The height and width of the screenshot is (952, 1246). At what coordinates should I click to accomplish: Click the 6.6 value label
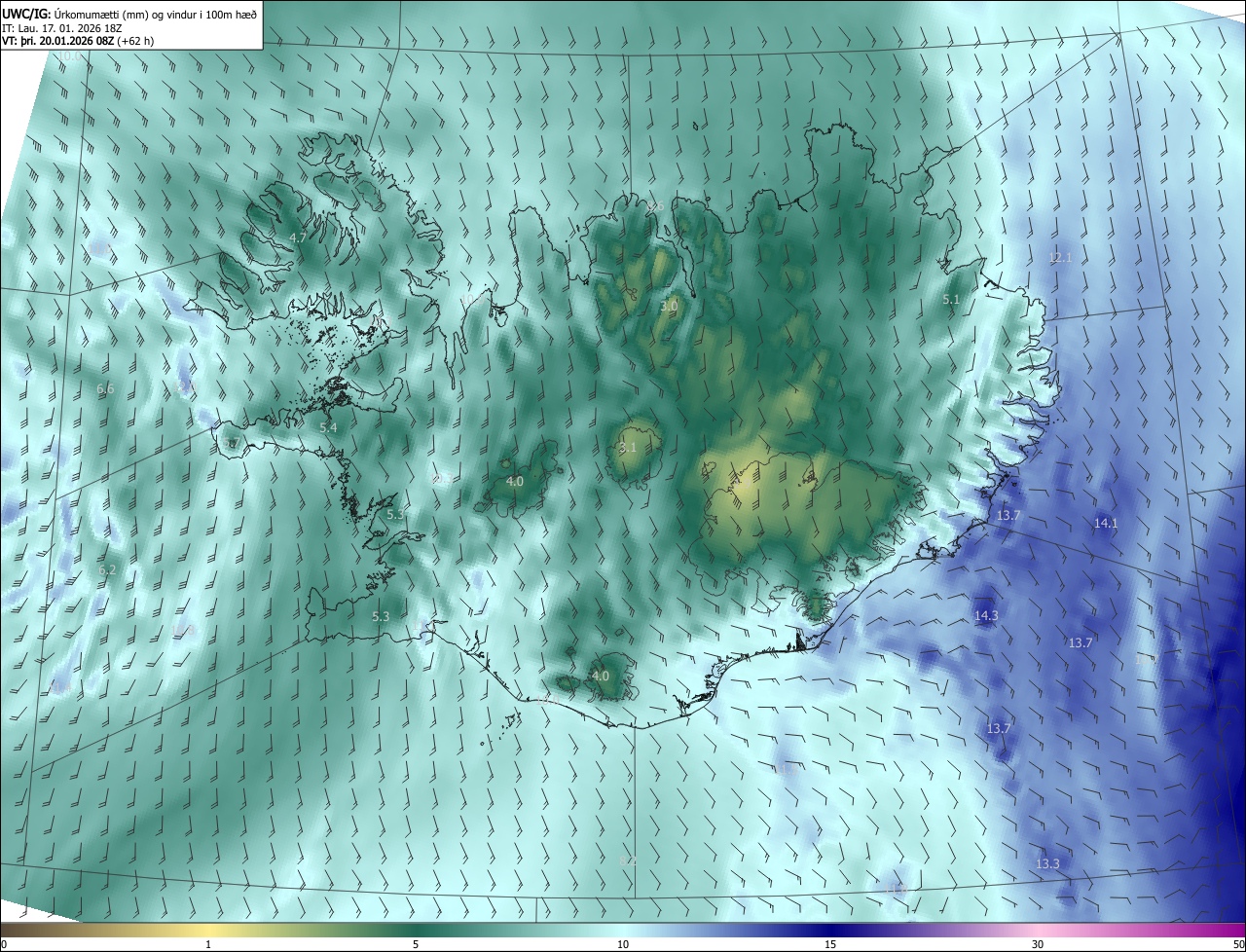tap(105, 388)
